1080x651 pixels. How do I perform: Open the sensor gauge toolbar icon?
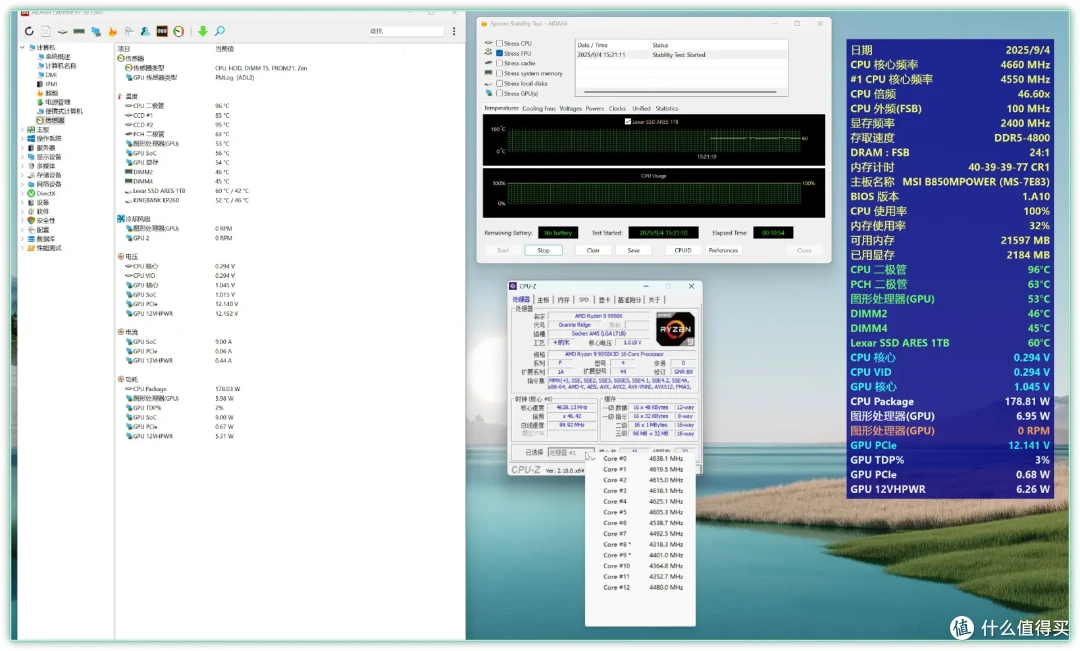178,31
